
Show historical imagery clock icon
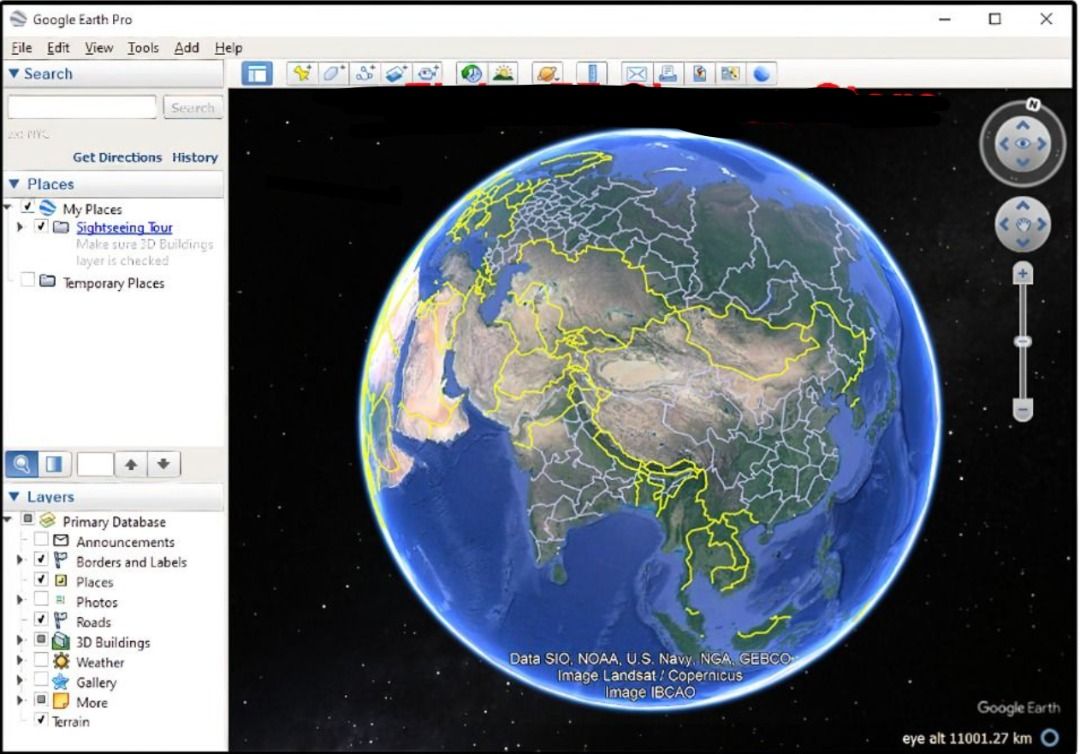472,74
